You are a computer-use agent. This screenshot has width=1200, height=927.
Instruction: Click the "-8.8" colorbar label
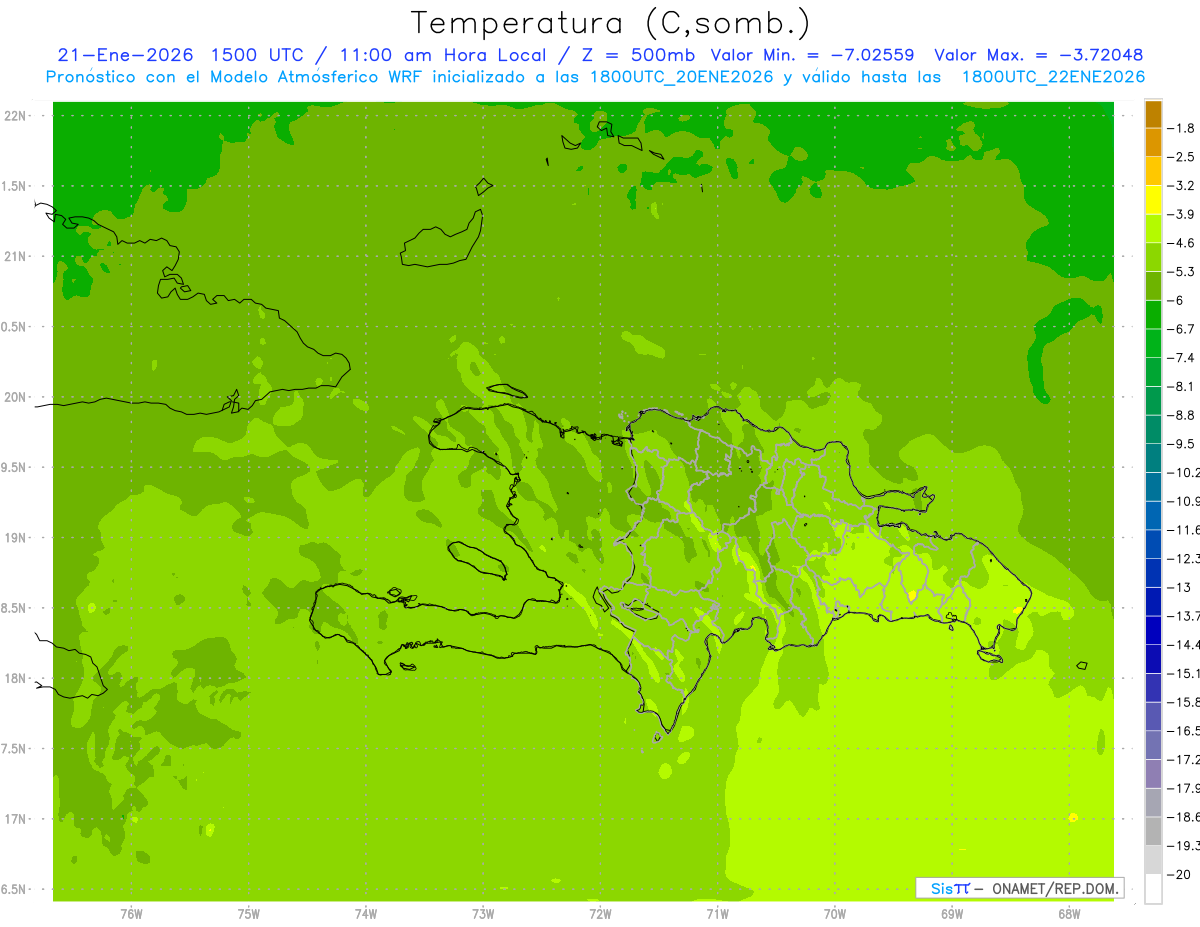pyautogui.click(x=1182, y=415)
